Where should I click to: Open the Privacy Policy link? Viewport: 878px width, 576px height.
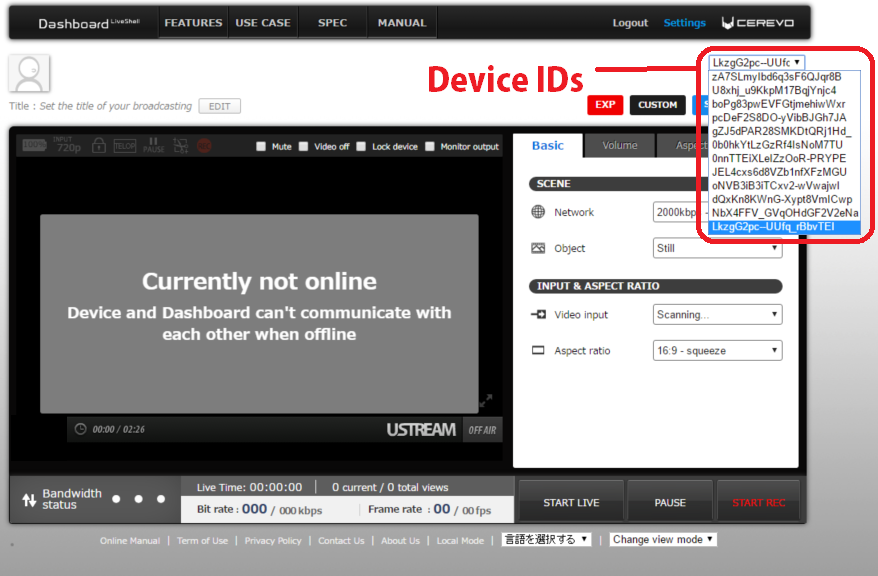[273, 541]
